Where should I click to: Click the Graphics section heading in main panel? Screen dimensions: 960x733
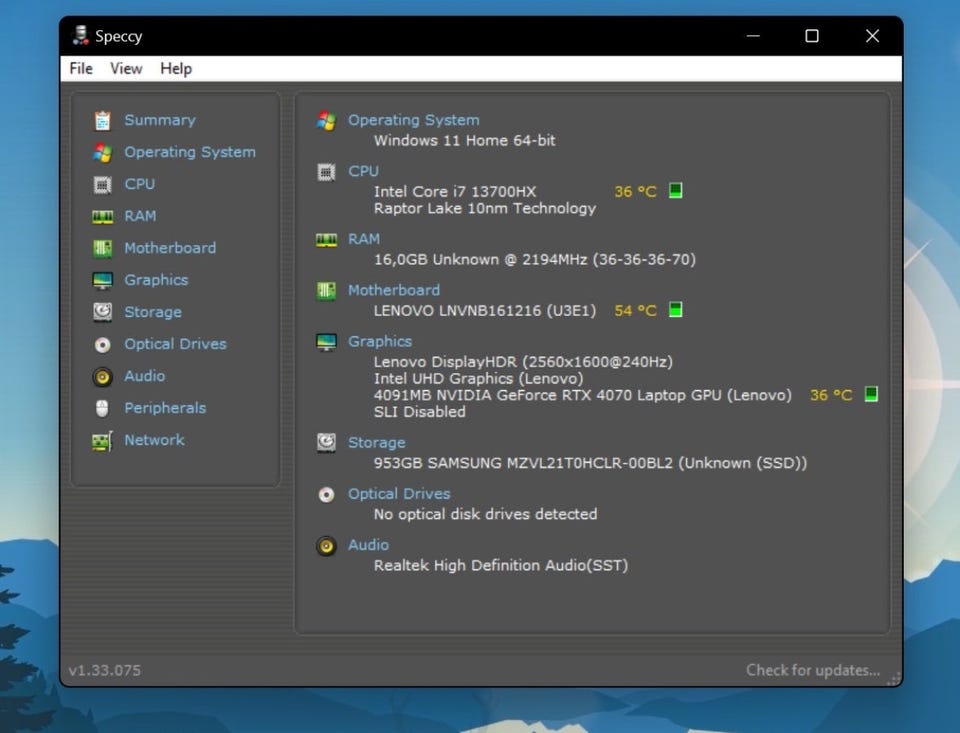coord(379,341)
